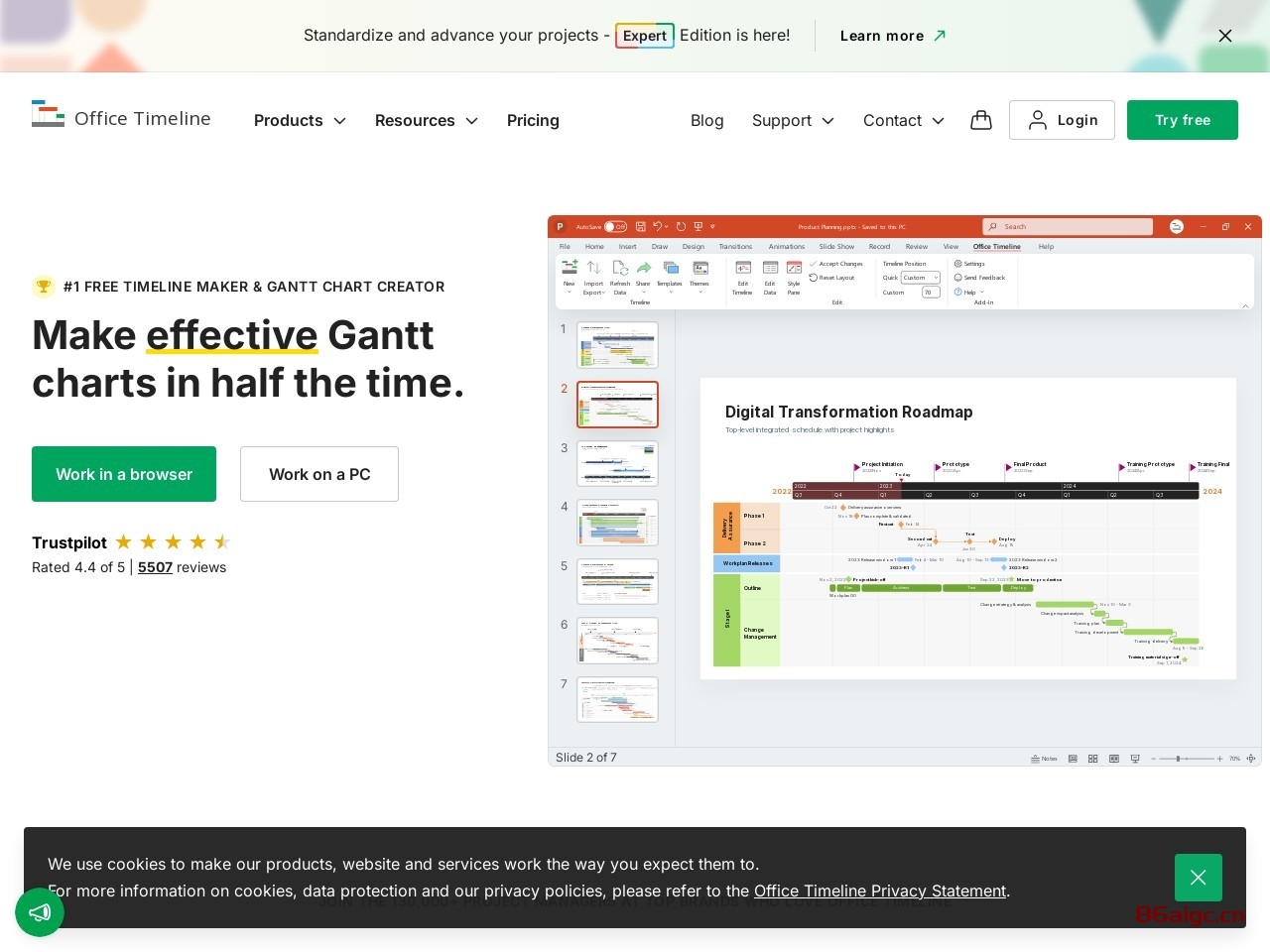Click Reset Layout in the ribbon

click(832, 278)
